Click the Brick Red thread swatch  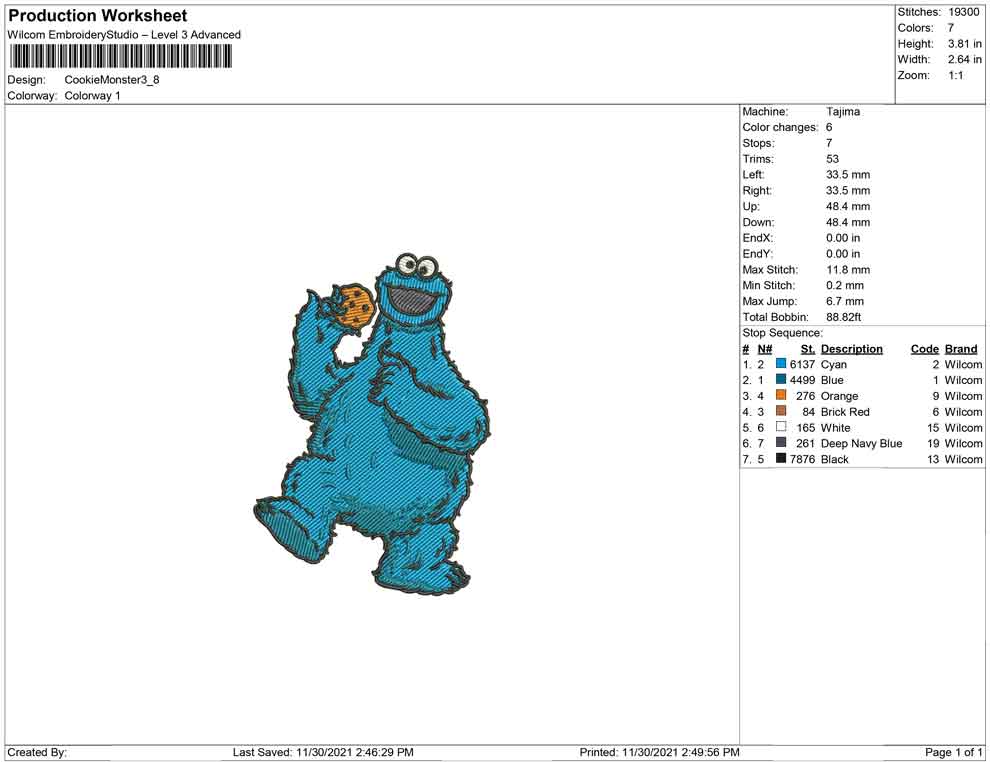(781, 411)
